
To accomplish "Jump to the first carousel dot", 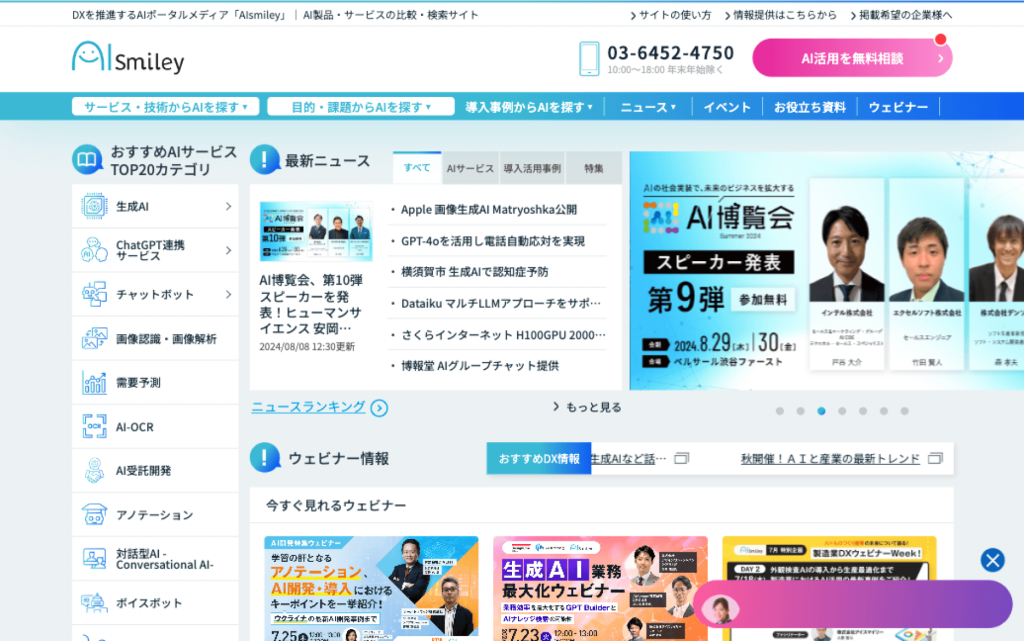I will pyautogui.click(x=779, y=411).
